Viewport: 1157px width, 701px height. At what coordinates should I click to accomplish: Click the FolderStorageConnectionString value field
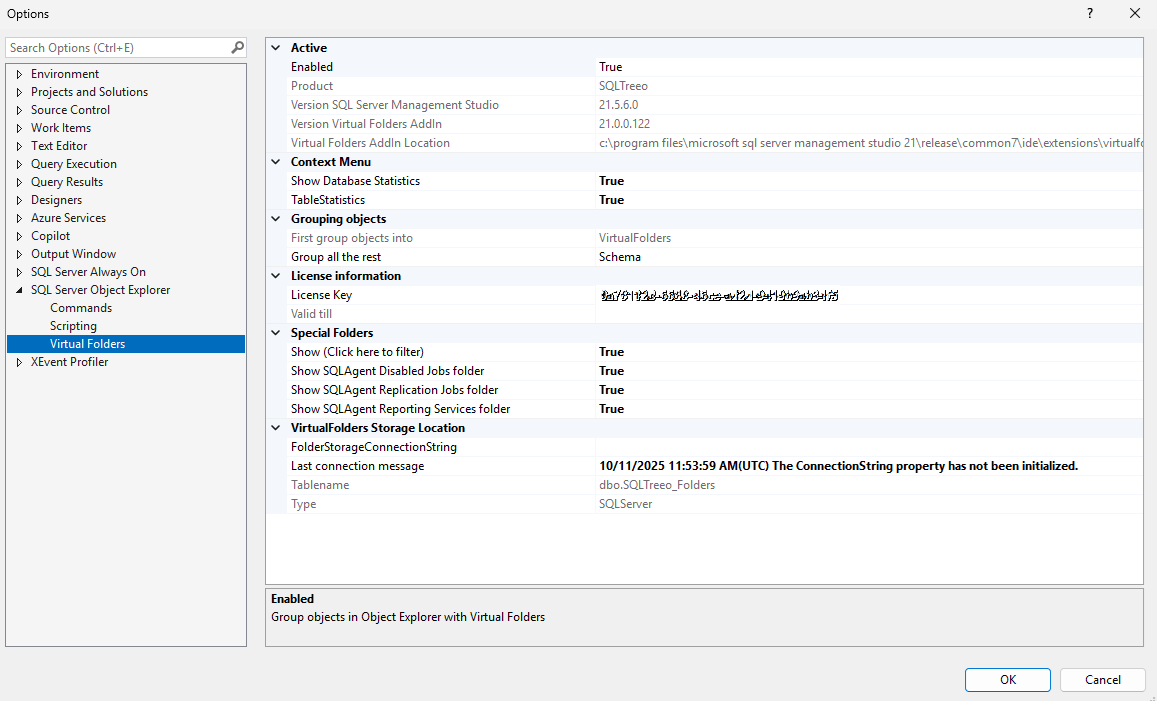(x=869, y=447)
